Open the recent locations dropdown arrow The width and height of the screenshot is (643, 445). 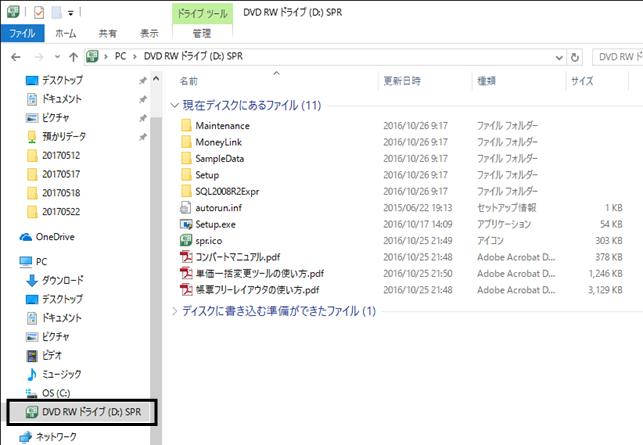tap(57, 57)
